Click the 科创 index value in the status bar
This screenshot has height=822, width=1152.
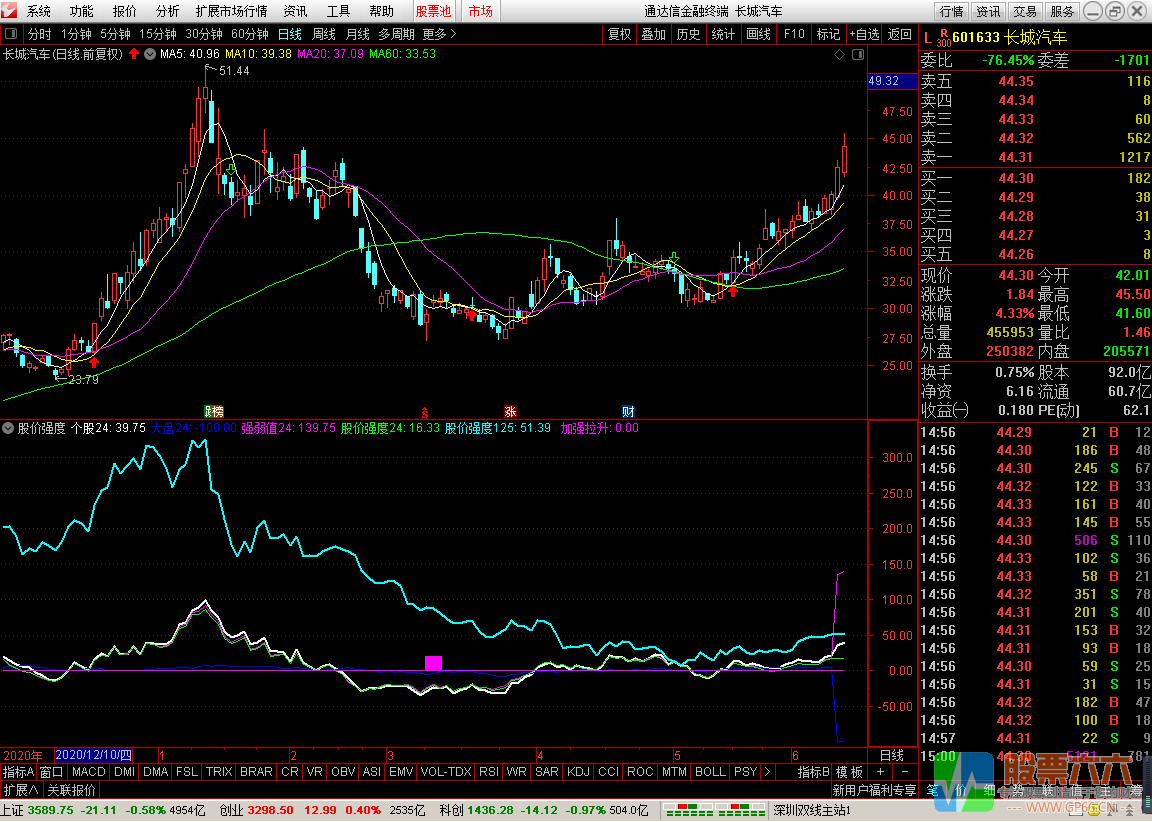[x=490, y=810]
